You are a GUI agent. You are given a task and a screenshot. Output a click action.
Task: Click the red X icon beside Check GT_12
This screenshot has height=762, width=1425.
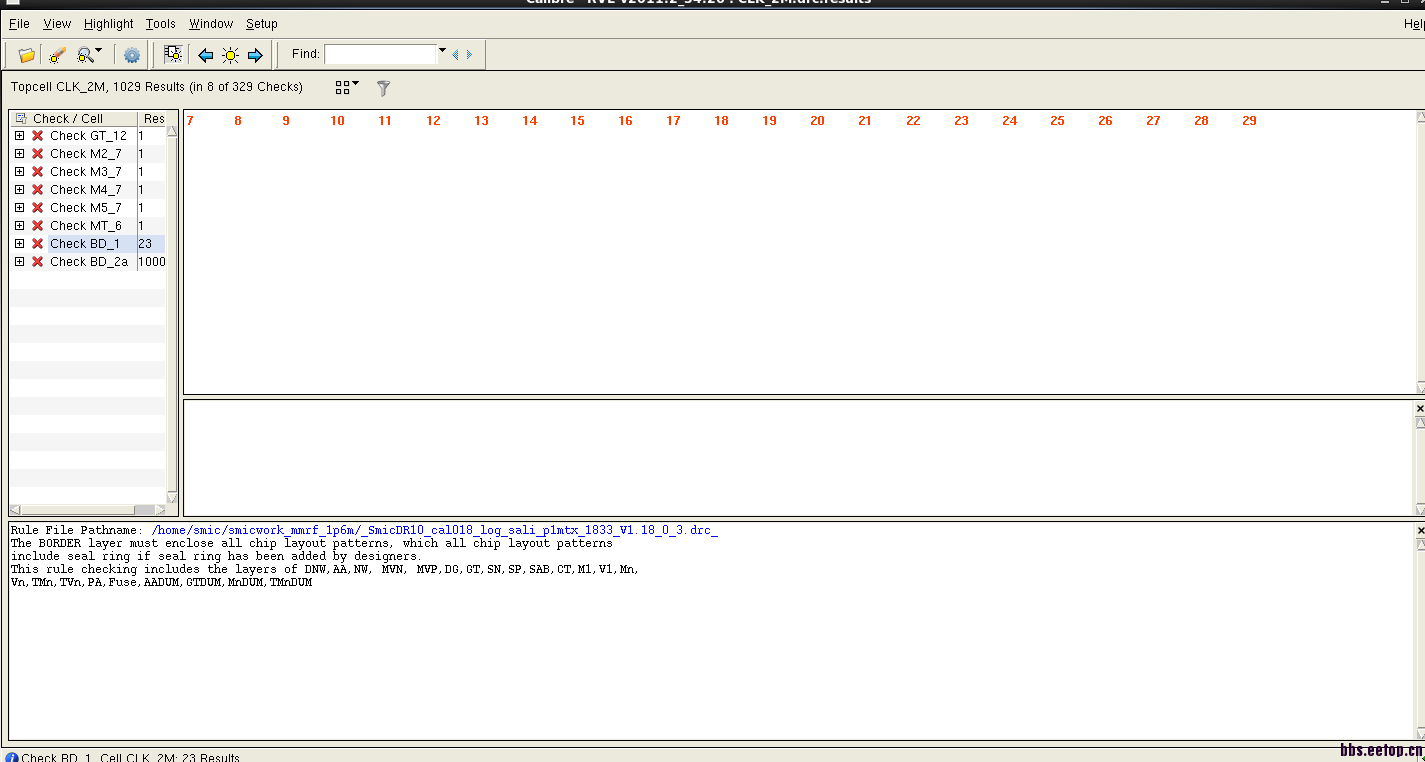(37, 136)
